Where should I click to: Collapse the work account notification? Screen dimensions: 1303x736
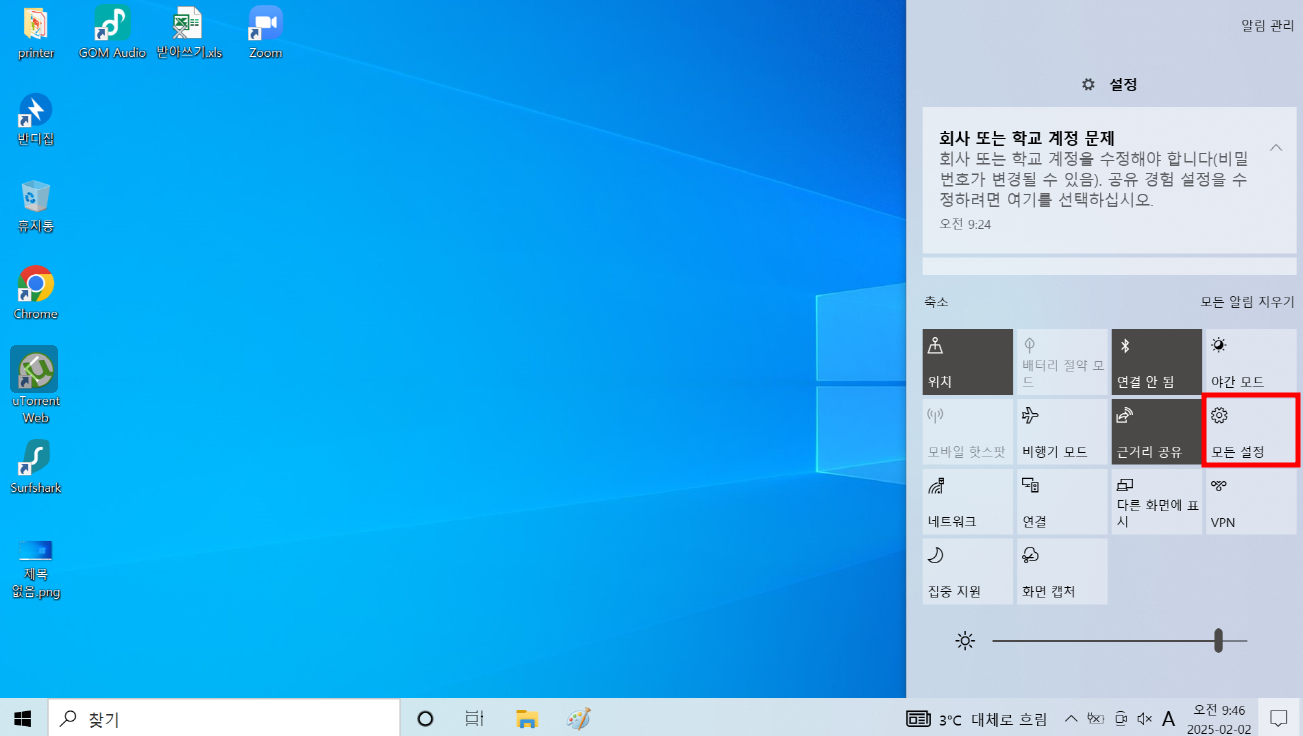(x=1275, y=146)
